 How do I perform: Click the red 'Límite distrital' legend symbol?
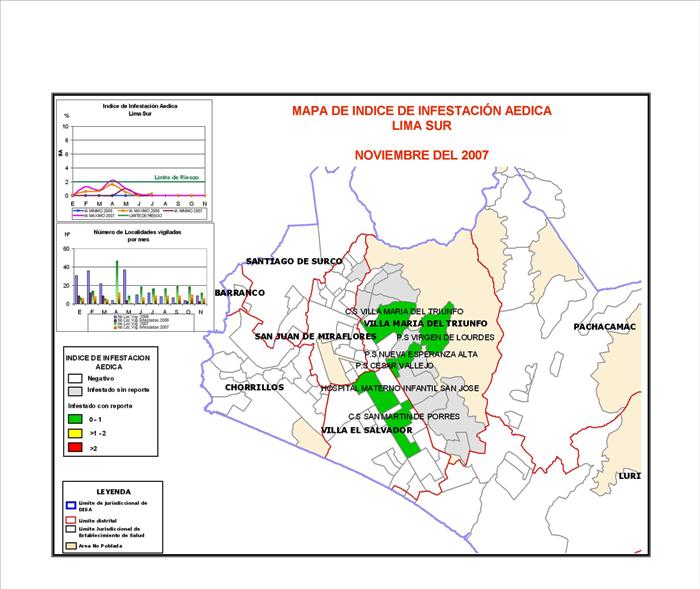(x=71, y=520)
